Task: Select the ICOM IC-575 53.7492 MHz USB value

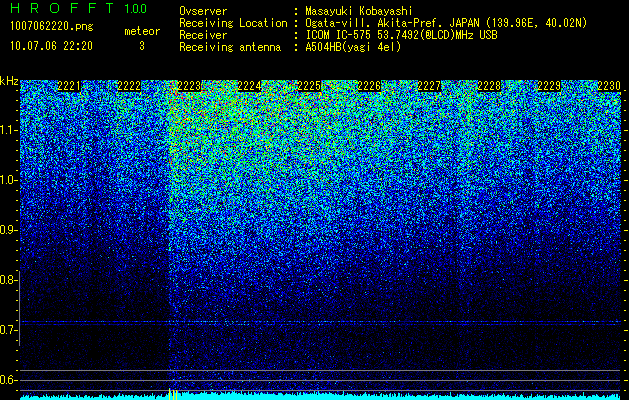Action: coord(401,35)
